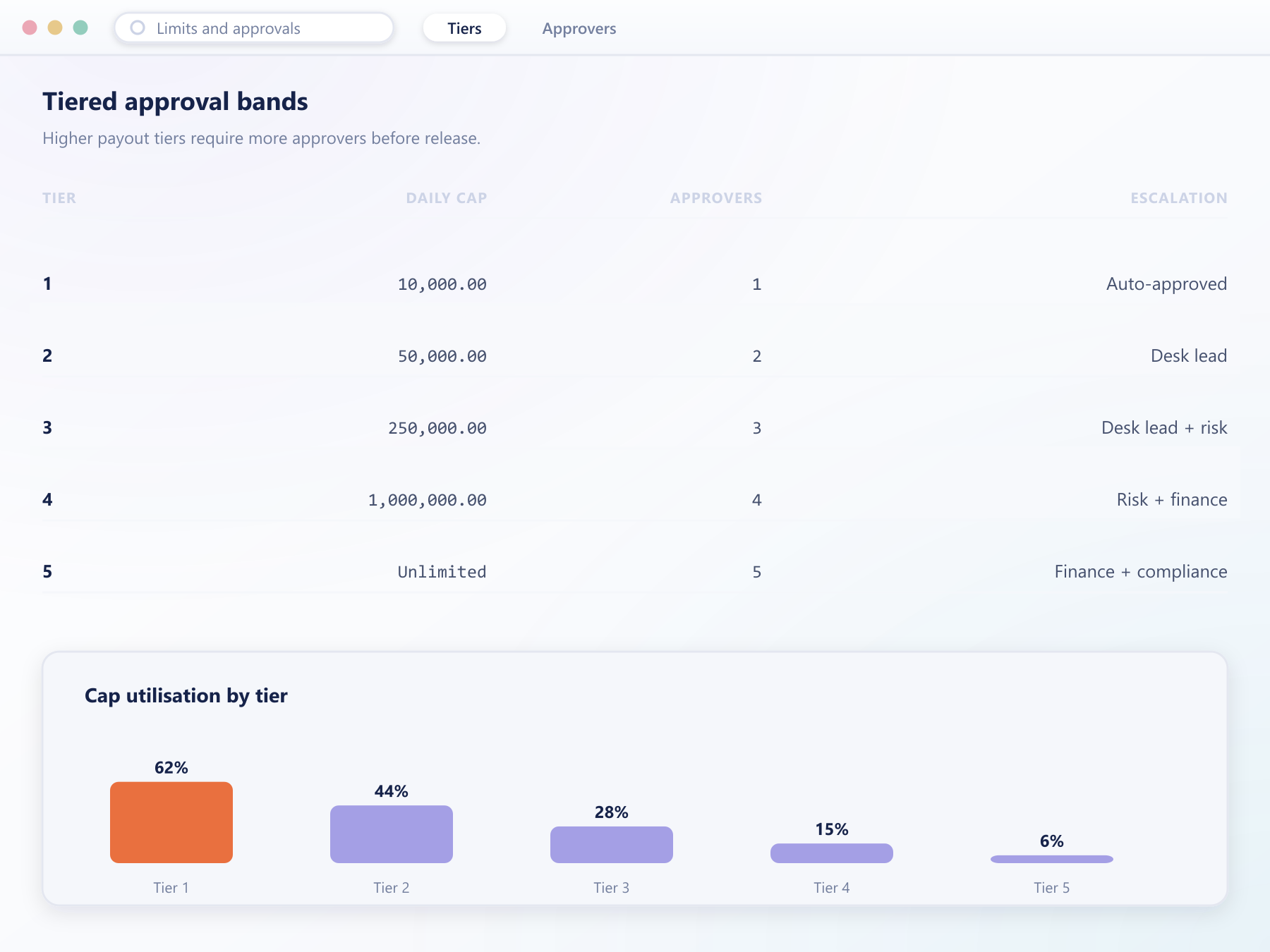Screen dimensions: 1270x952
Task: Select the 1,000,000.00 daily cap value
Action: click(428, 500)
